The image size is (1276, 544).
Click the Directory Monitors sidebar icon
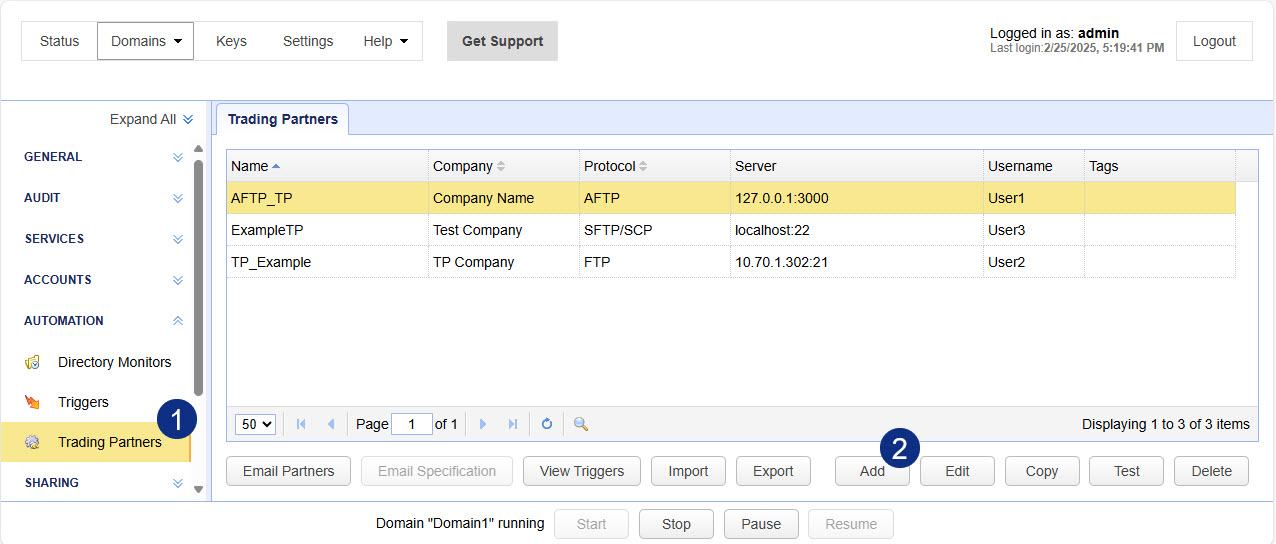(x=33, y=362)
